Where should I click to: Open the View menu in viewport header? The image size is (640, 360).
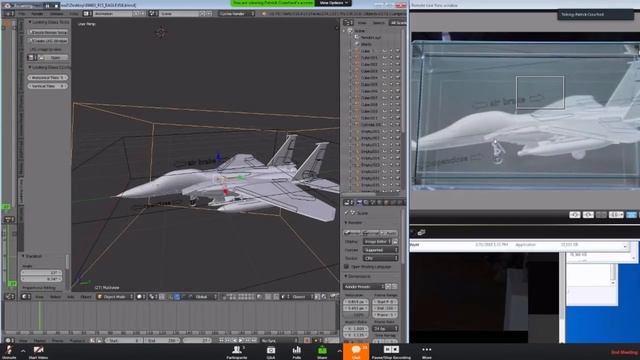coord(39,297)
